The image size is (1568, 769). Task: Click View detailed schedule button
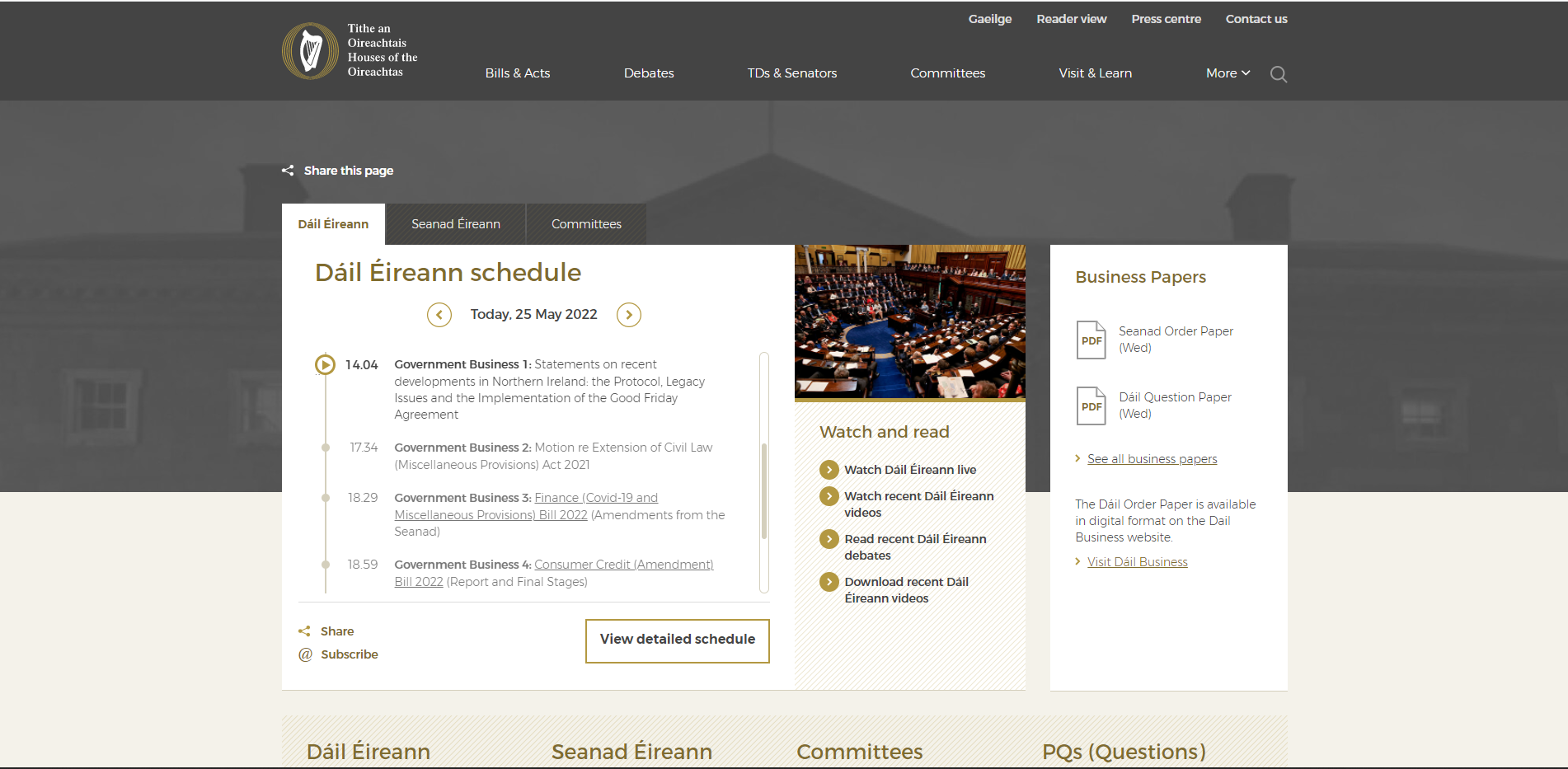677,640
